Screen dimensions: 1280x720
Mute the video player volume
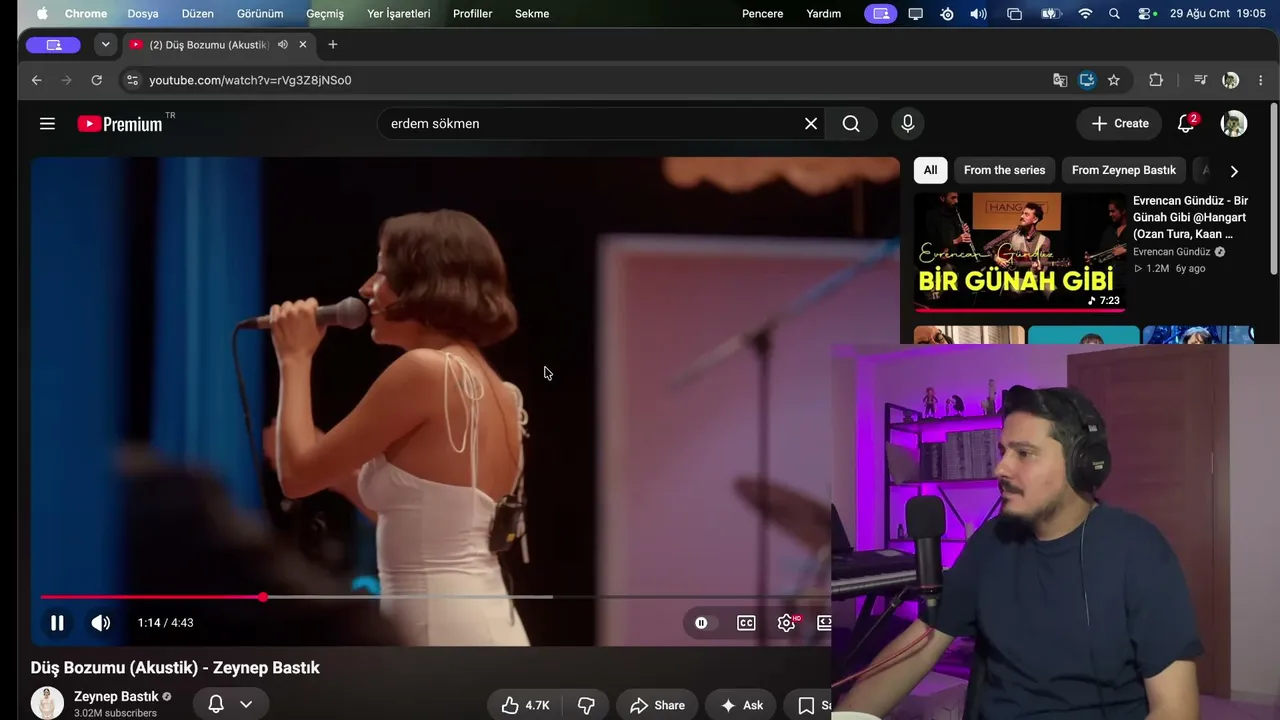click(x=101, y=622)
